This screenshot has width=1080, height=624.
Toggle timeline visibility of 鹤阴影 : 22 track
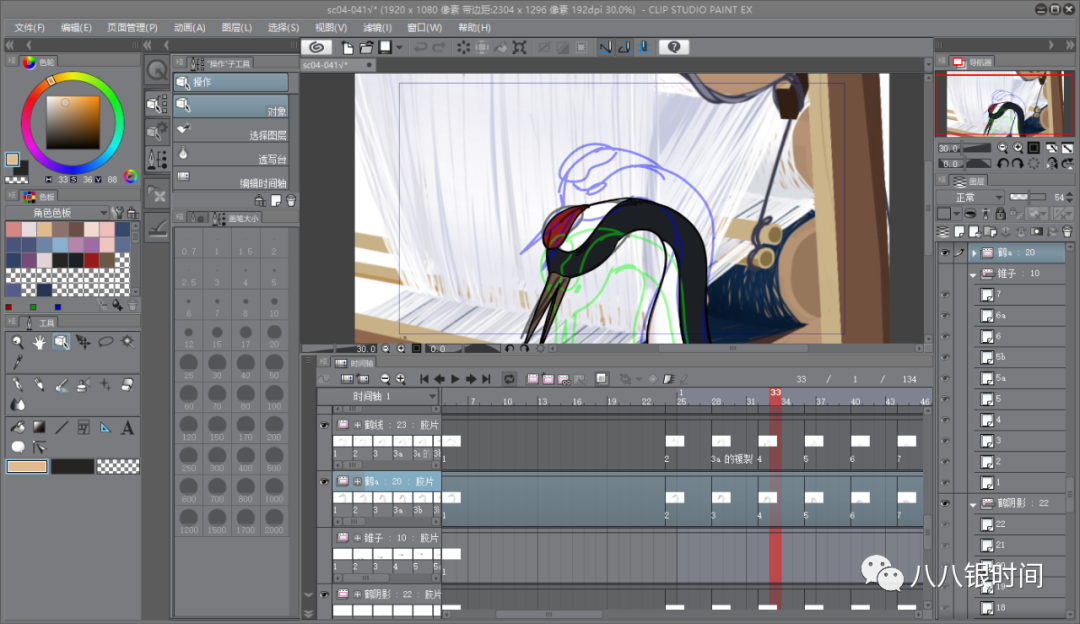[324, 594]
